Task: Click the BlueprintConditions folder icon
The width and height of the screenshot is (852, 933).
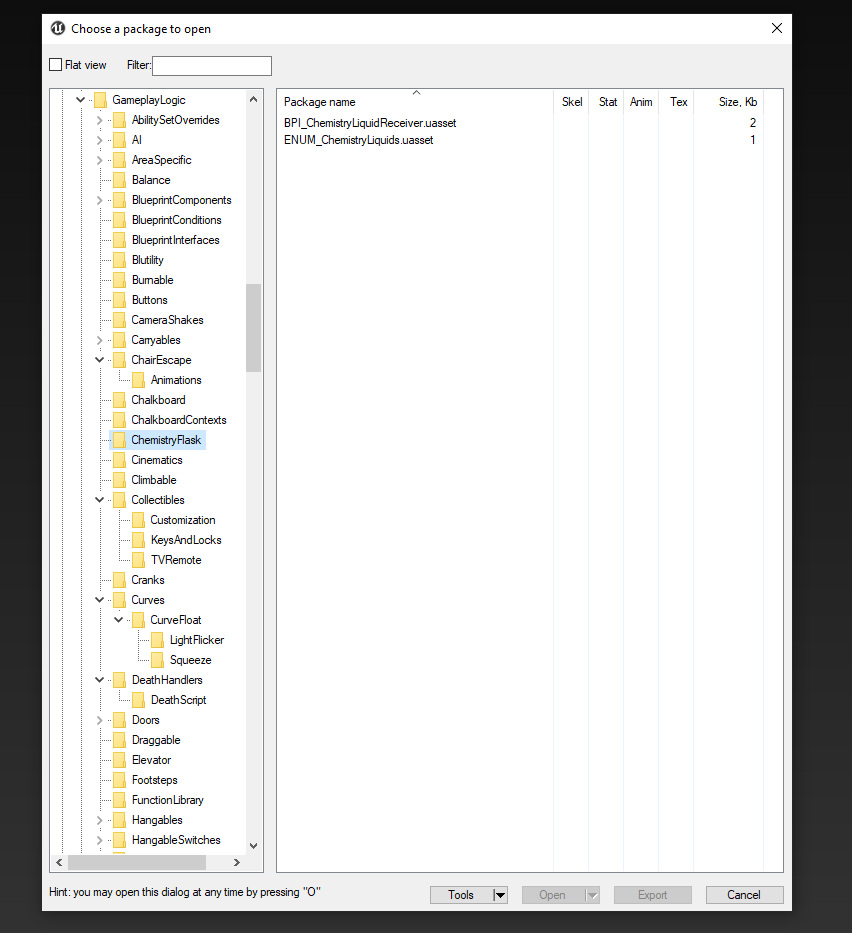Action: point(120,220)
